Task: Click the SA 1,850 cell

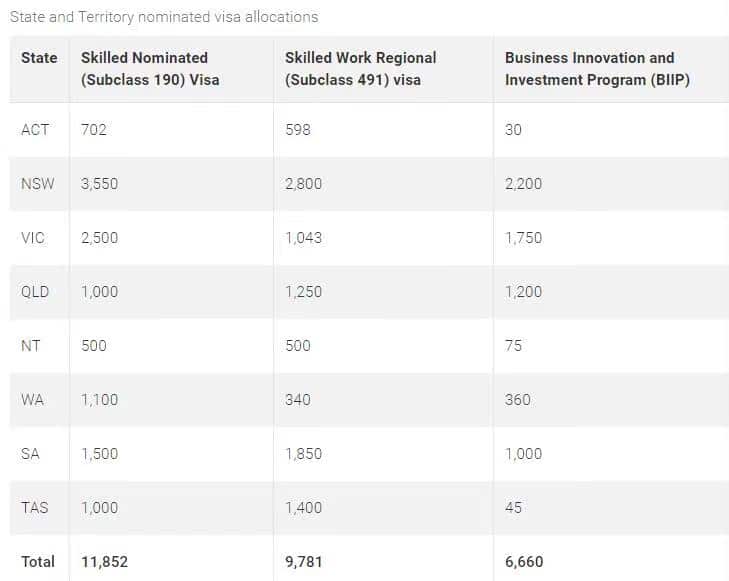Action: coord(303,454)
